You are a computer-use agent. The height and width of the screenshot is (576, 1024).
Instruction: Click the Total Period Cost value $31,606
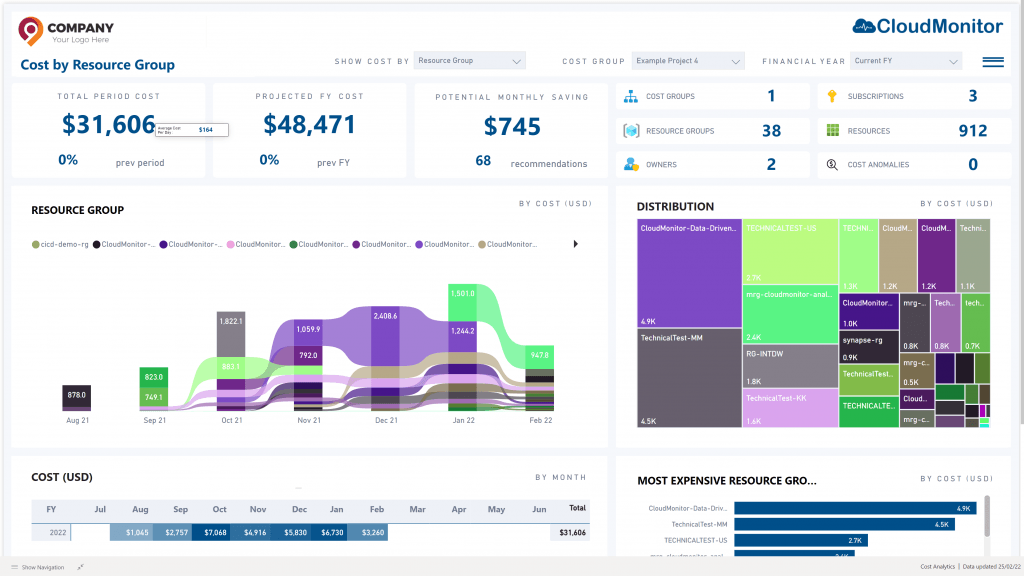point(108,124)
